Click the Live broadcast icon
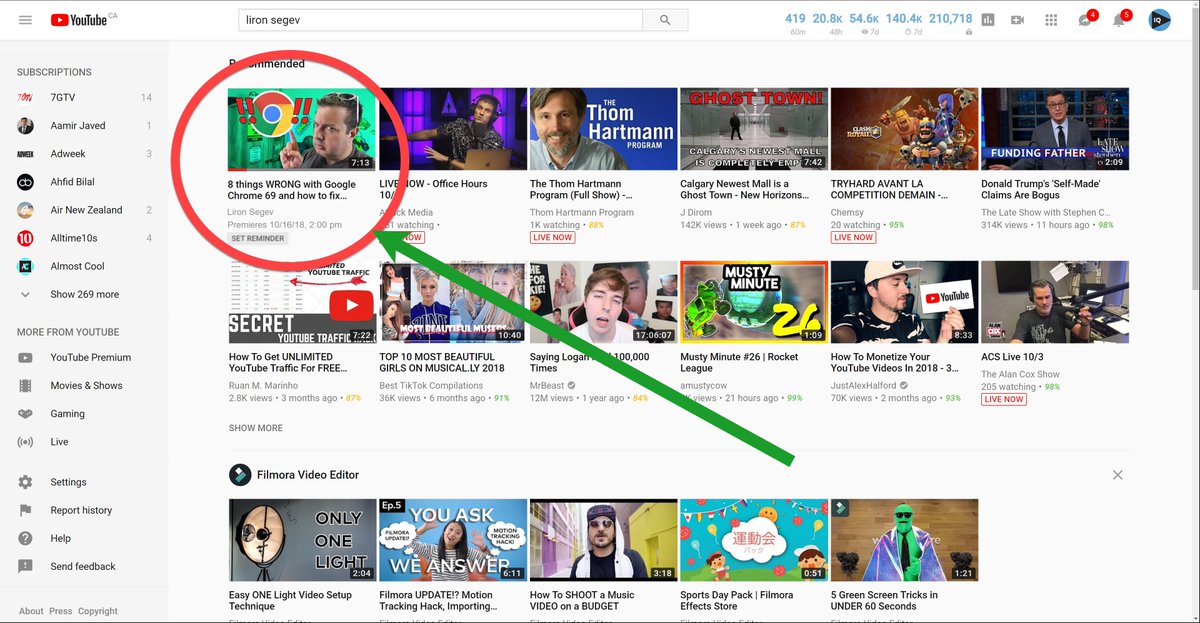The width and height of the screenshot is (1200, 623). (26, 441)
